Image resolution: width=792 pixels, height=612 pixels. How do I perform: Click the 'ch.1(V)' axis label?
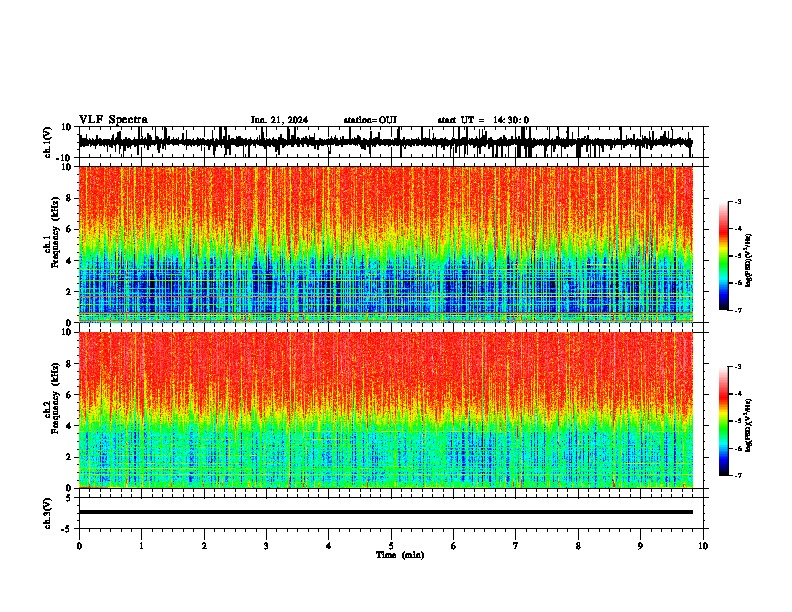click(x=48, y=143)
